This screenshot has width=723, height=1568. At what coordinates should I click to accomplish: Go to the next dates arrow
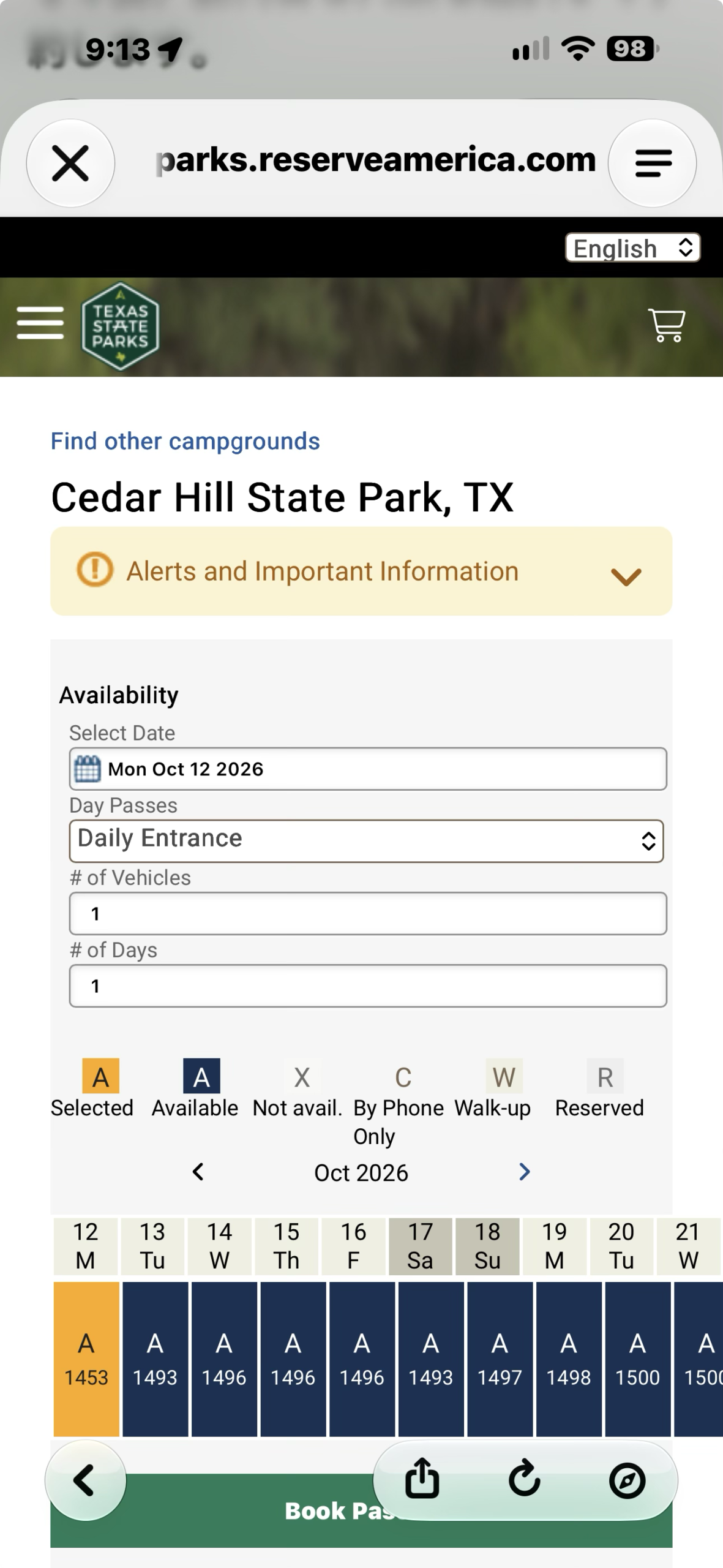coord(524,1172)
